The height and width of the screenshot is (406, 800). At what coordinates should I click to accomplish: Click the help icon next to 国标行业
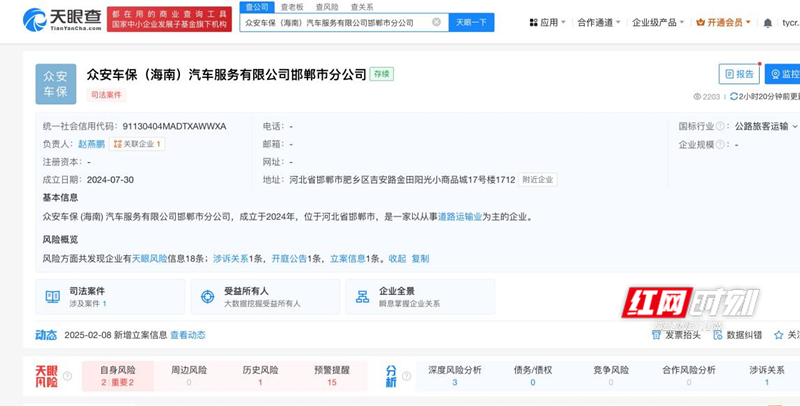pyautogui.click(x=720, y=126)
